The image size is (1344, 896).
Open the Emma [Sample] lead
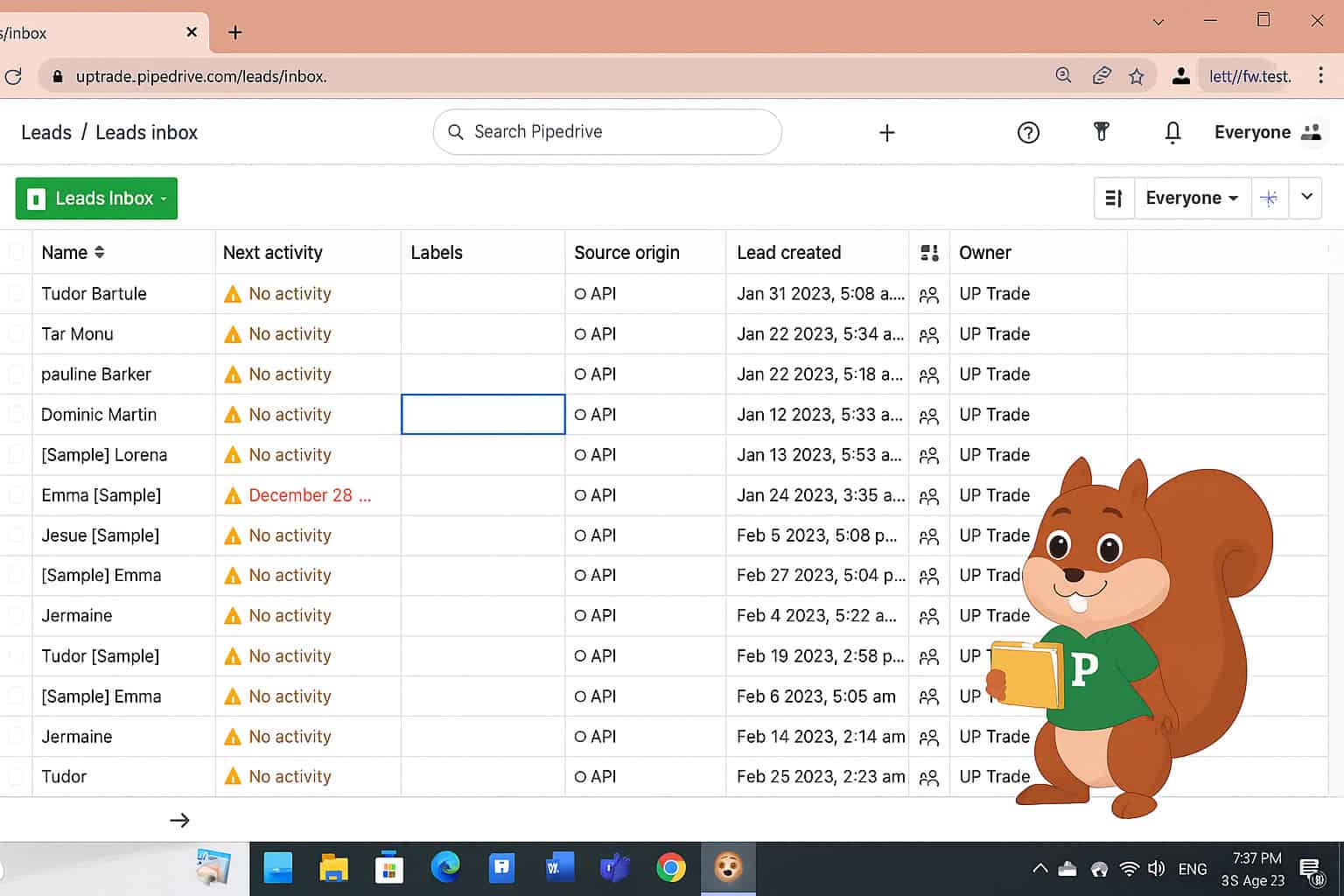click(x=101, y=495)
